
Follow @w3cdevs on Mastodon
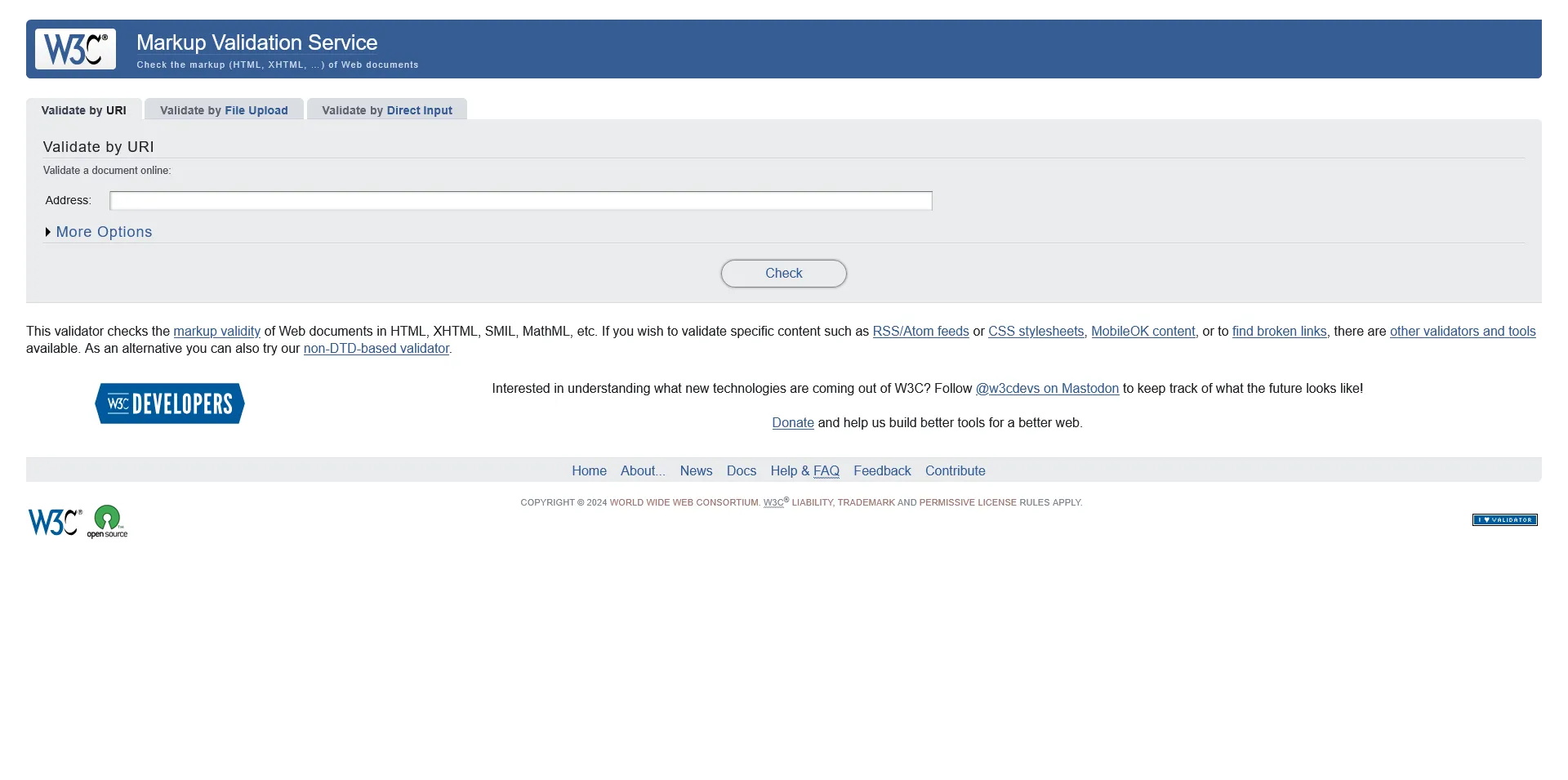[x=1046, y=388]
